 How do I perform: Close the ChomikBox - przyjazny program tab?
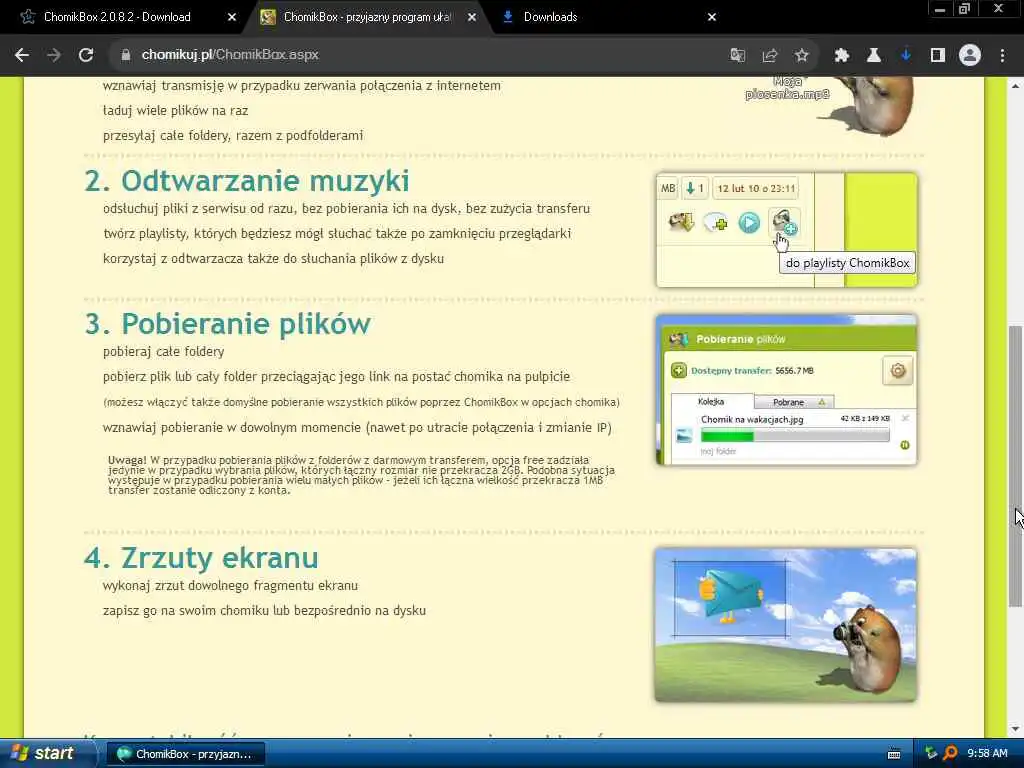472,18
